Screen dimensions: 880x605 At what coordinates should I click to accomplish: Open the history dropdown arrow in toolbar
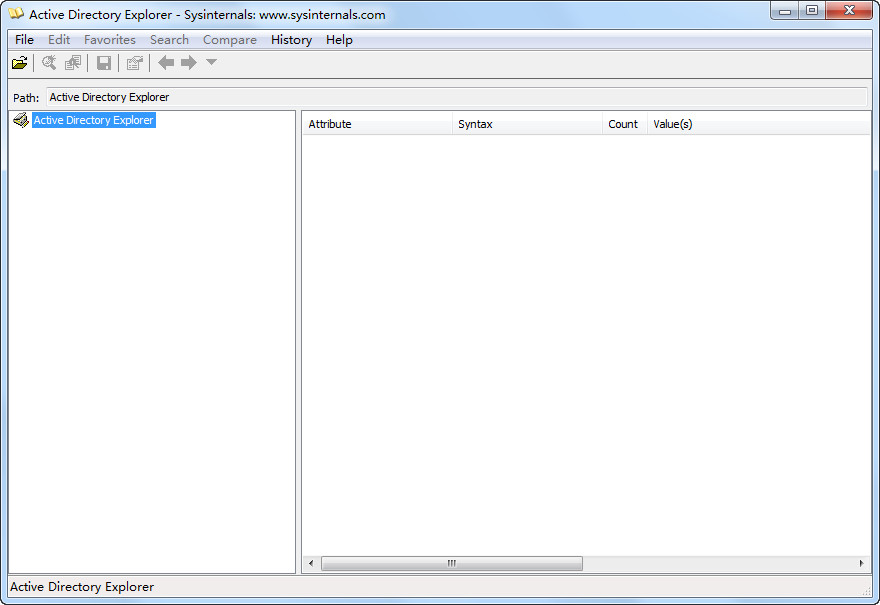click(x=211, y=62)
